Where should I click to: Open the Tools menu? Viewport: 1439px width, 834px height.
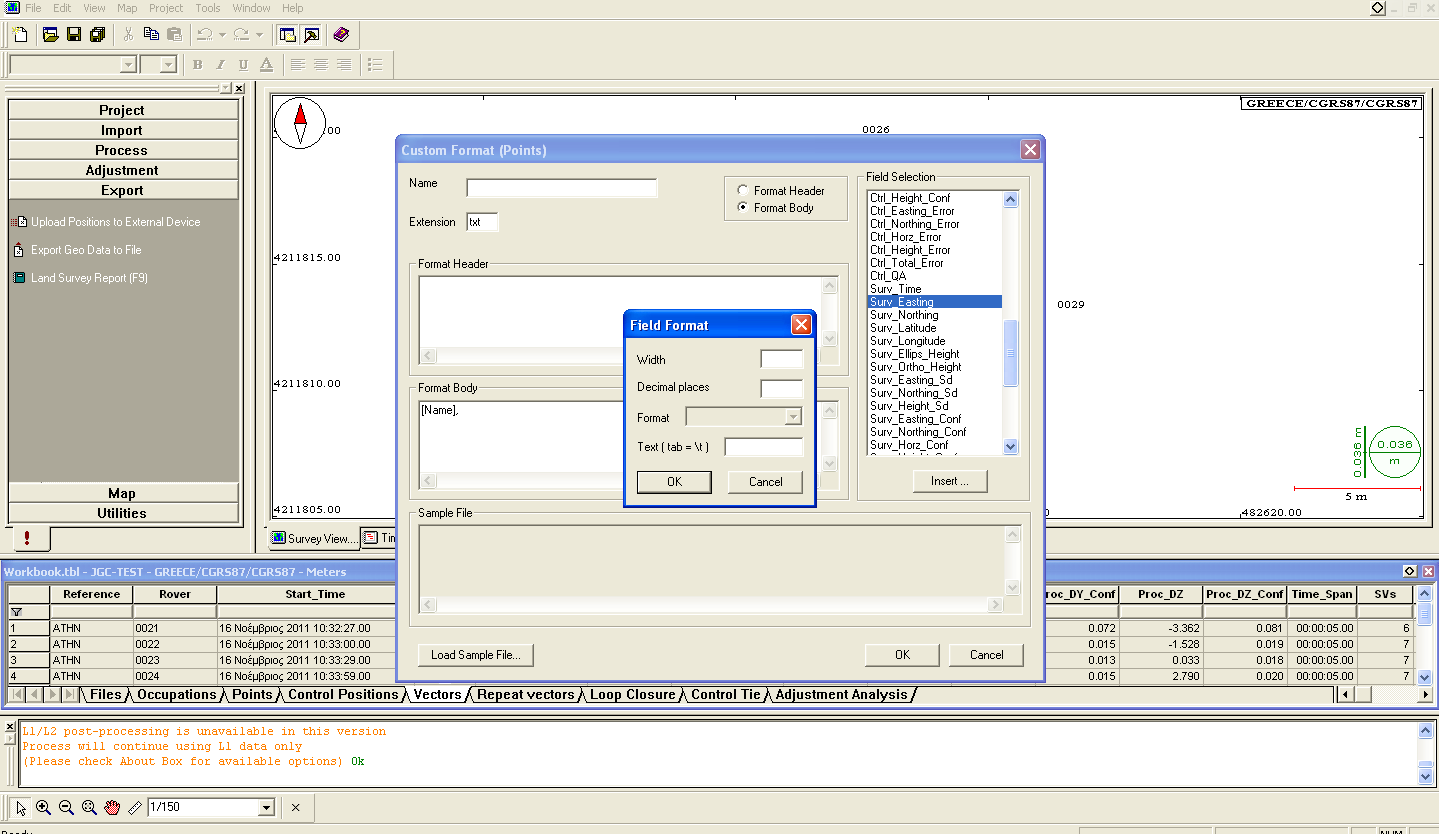coord(208,8)
